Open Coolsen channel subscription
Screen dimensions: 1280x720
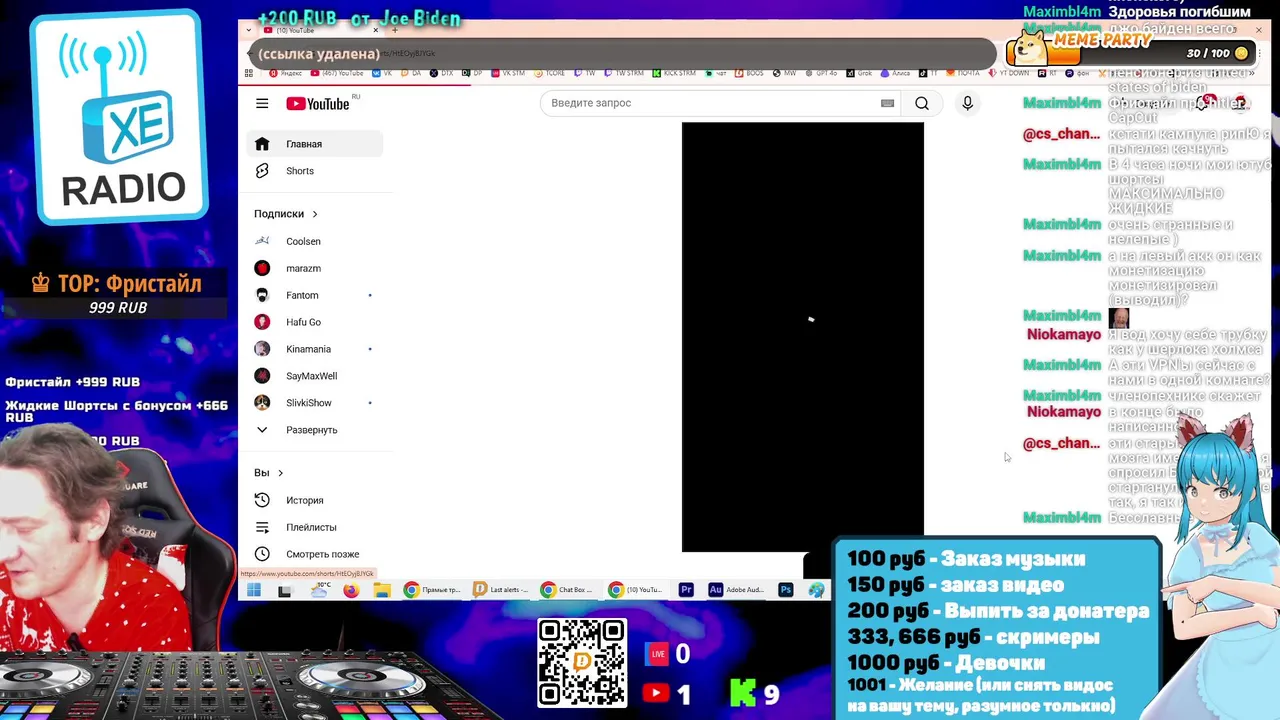click(x=315, y=241)
